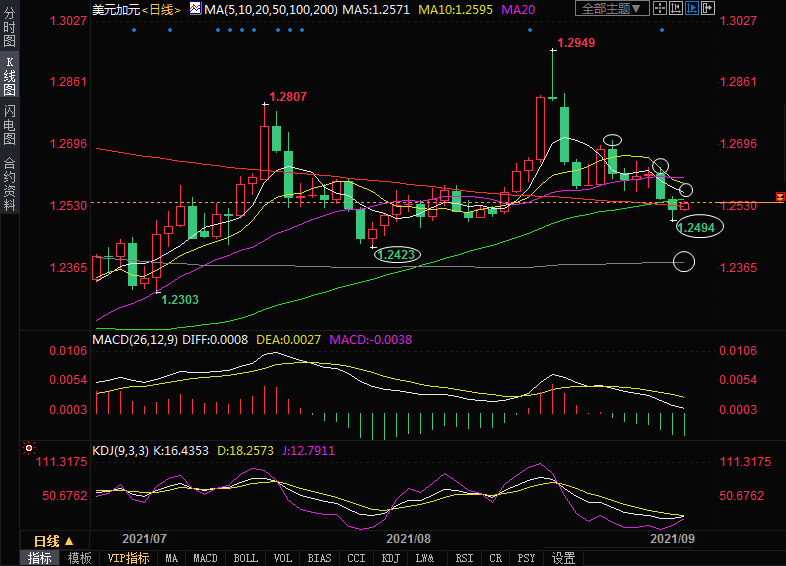
Task: Click the circled 1.2494 price annotation
Action: pyautogui.click(x=696, y=227)
